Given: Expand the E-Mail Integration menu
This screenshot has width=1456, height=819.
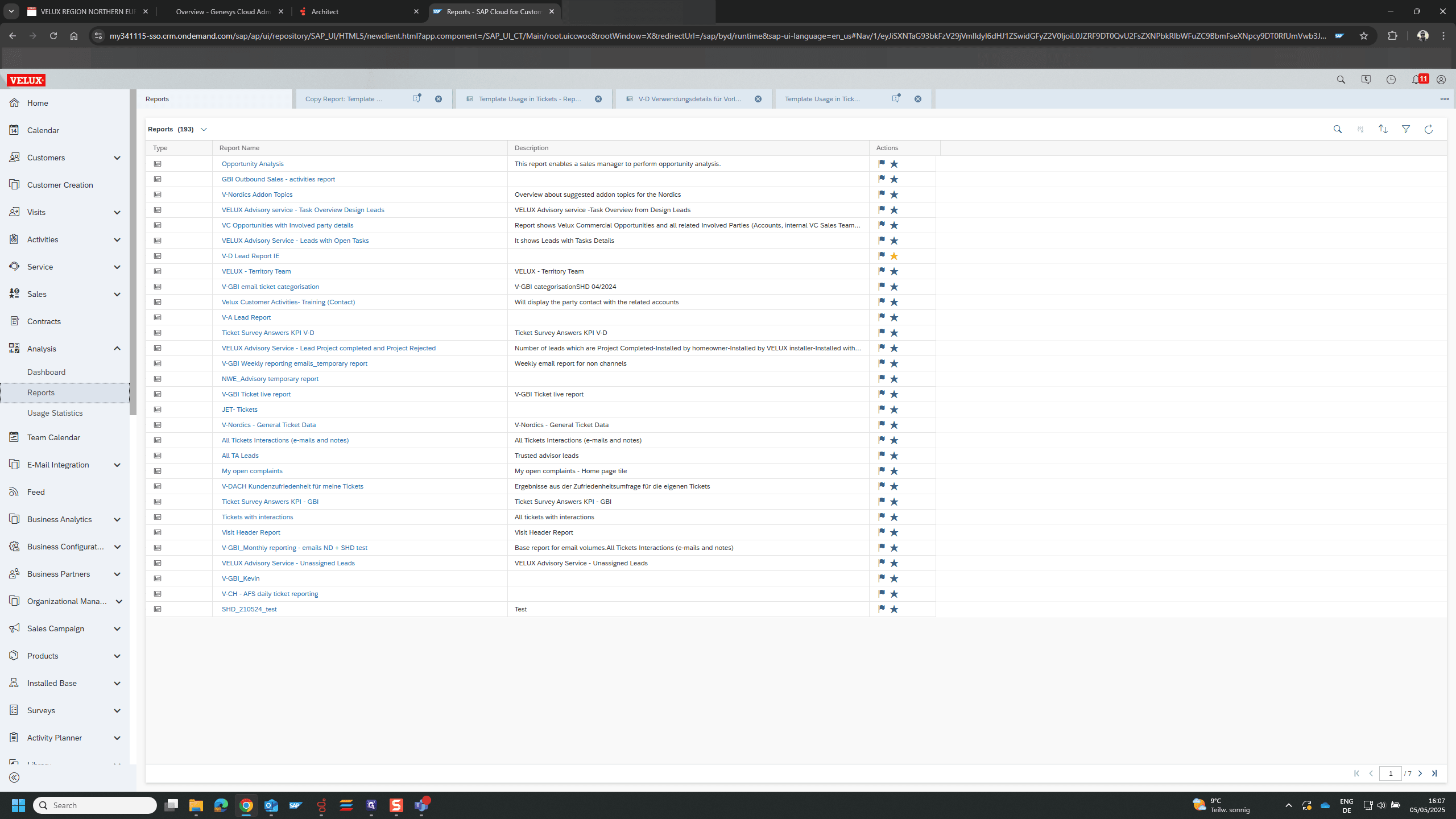Looking at the screenshot, I should (117, 465).
